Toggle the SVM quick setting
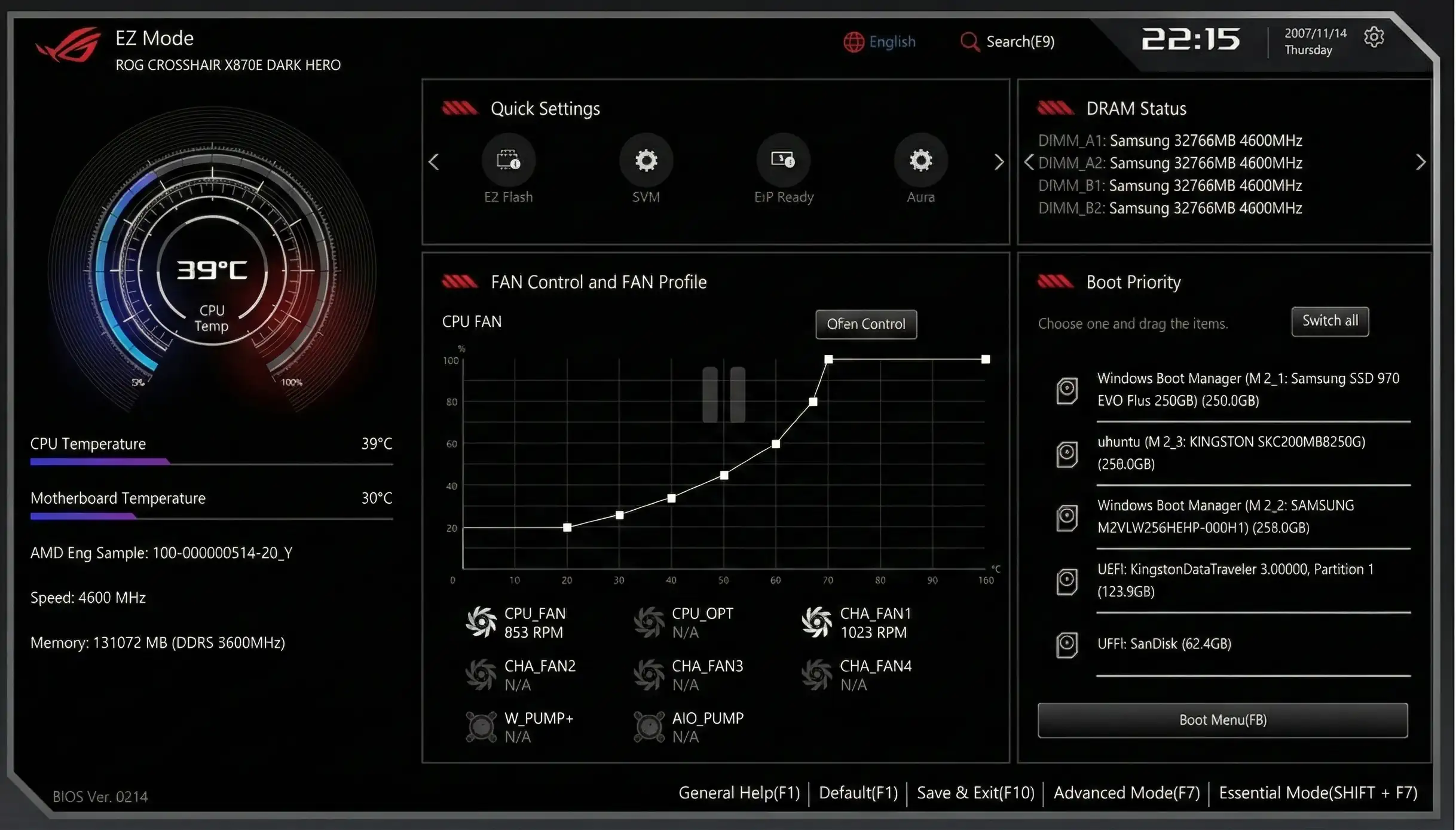1456x830 pixels. click(x=646, y=160)
